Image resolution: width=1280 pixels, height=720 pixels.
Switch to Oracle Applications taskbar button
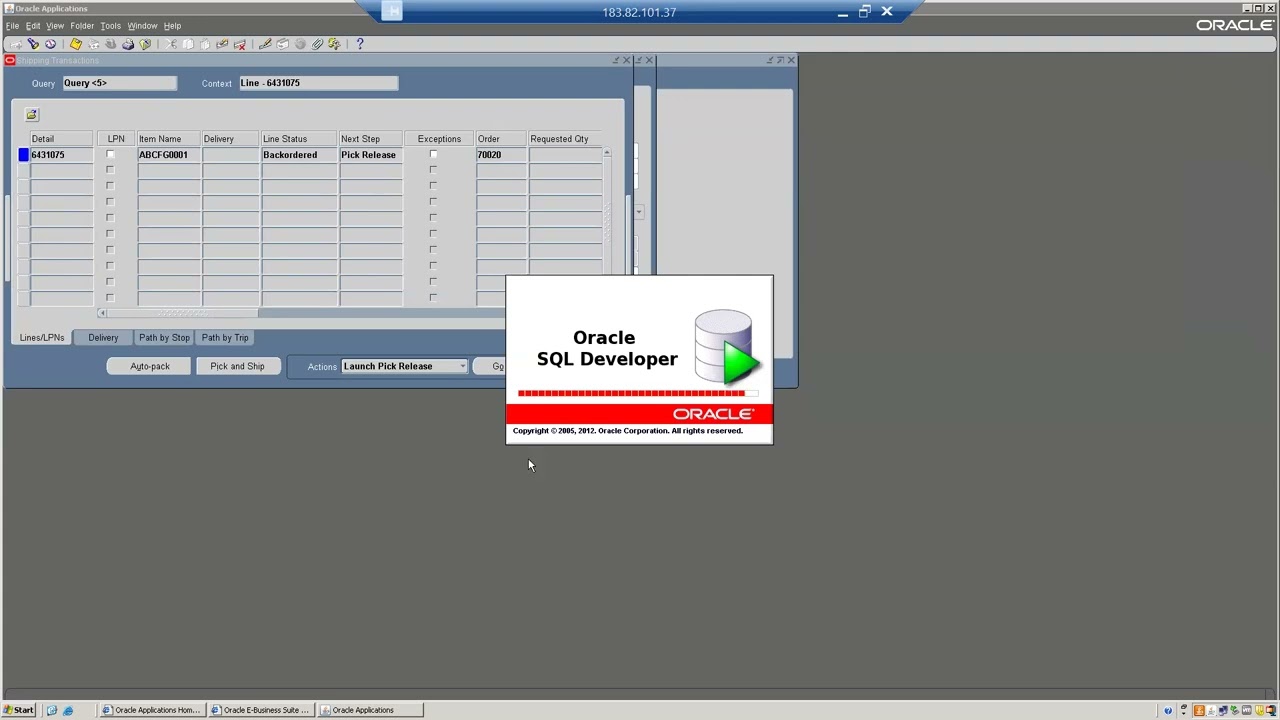pyautogui.click(x=370, y=710)
